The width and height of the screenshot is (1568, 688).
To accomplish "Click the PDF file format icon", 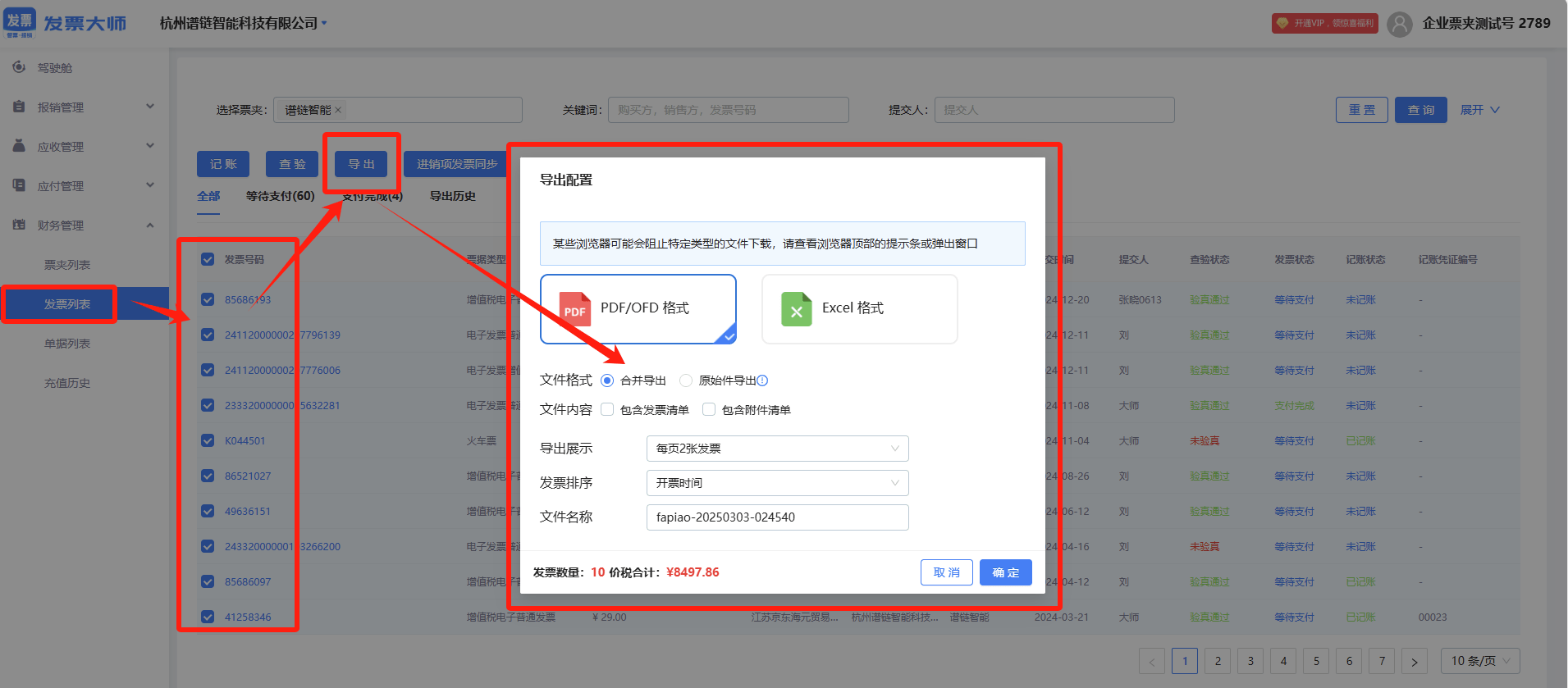I will (x=574, y=309).
